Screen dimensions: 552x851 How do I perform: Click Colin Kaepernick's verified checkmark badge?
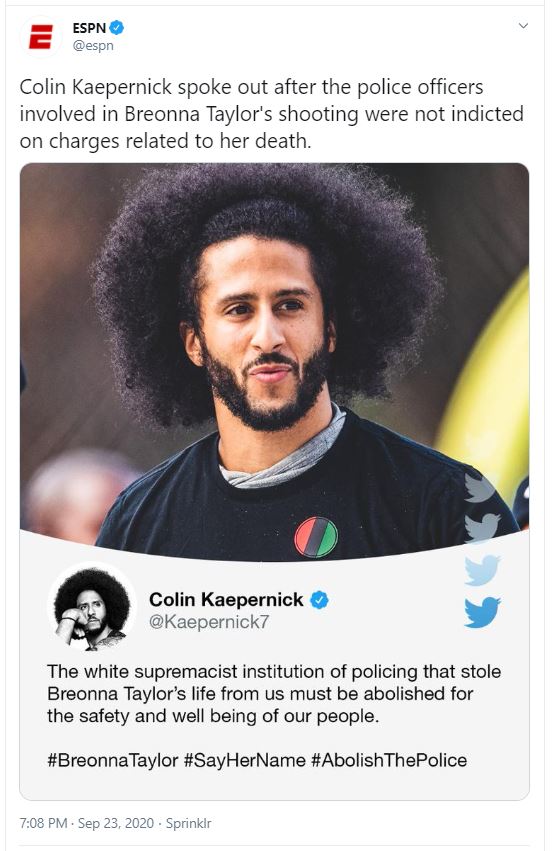(x=319, y=600)
